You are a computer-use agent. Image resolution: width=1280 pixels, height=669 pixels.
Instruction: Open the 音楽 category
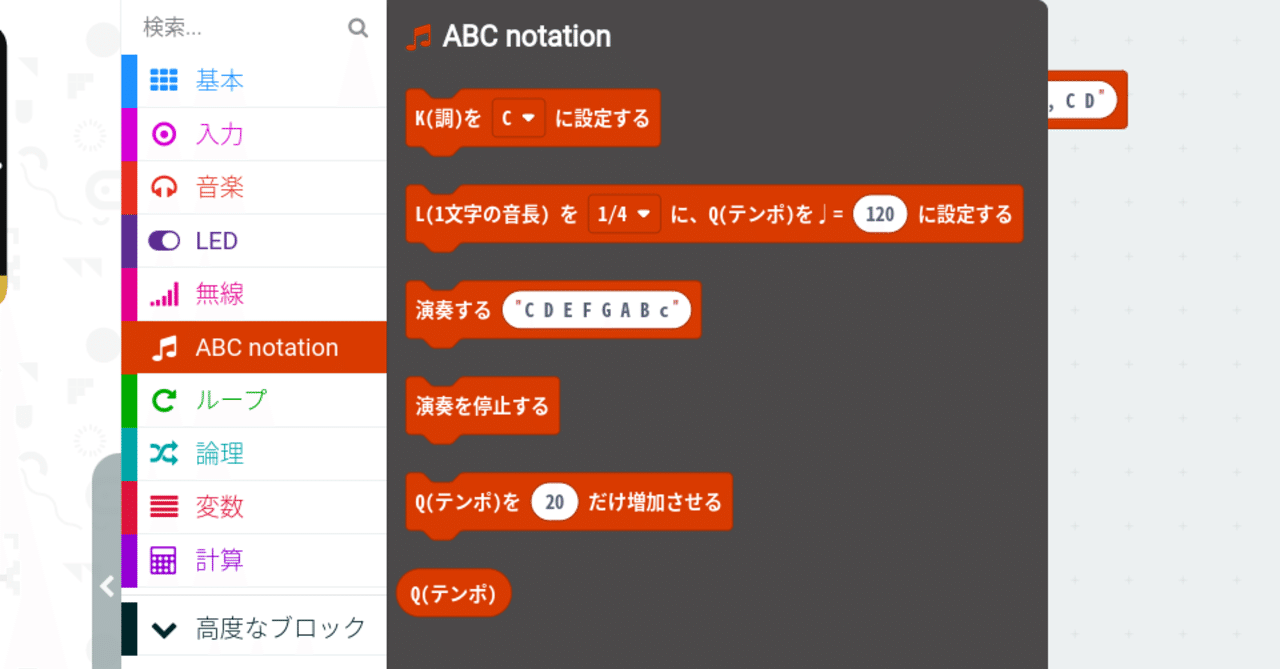point(220,187)
